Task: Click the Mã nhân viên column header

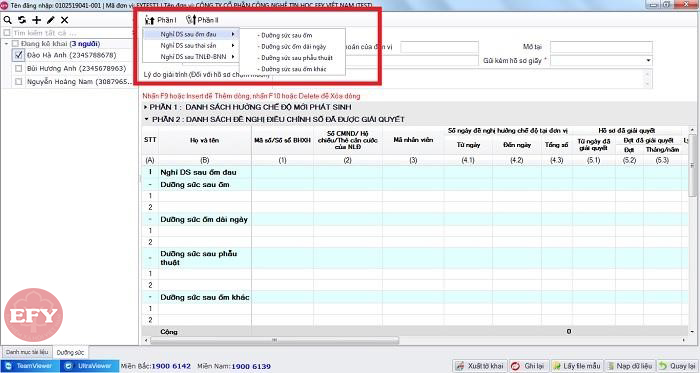Action: [413, 140]
